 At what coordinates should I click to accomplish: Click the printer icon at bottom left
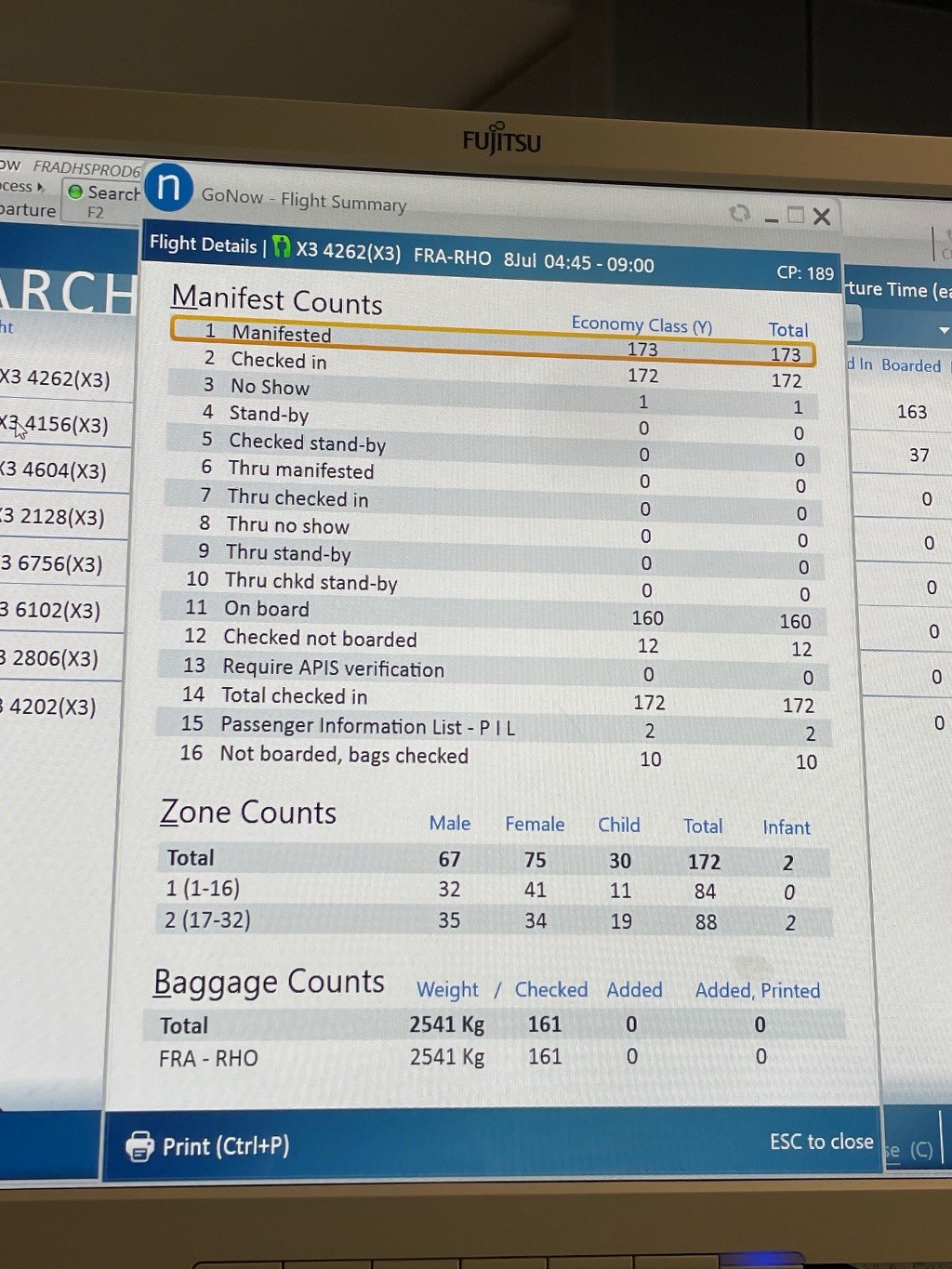tap(139, 1146)
